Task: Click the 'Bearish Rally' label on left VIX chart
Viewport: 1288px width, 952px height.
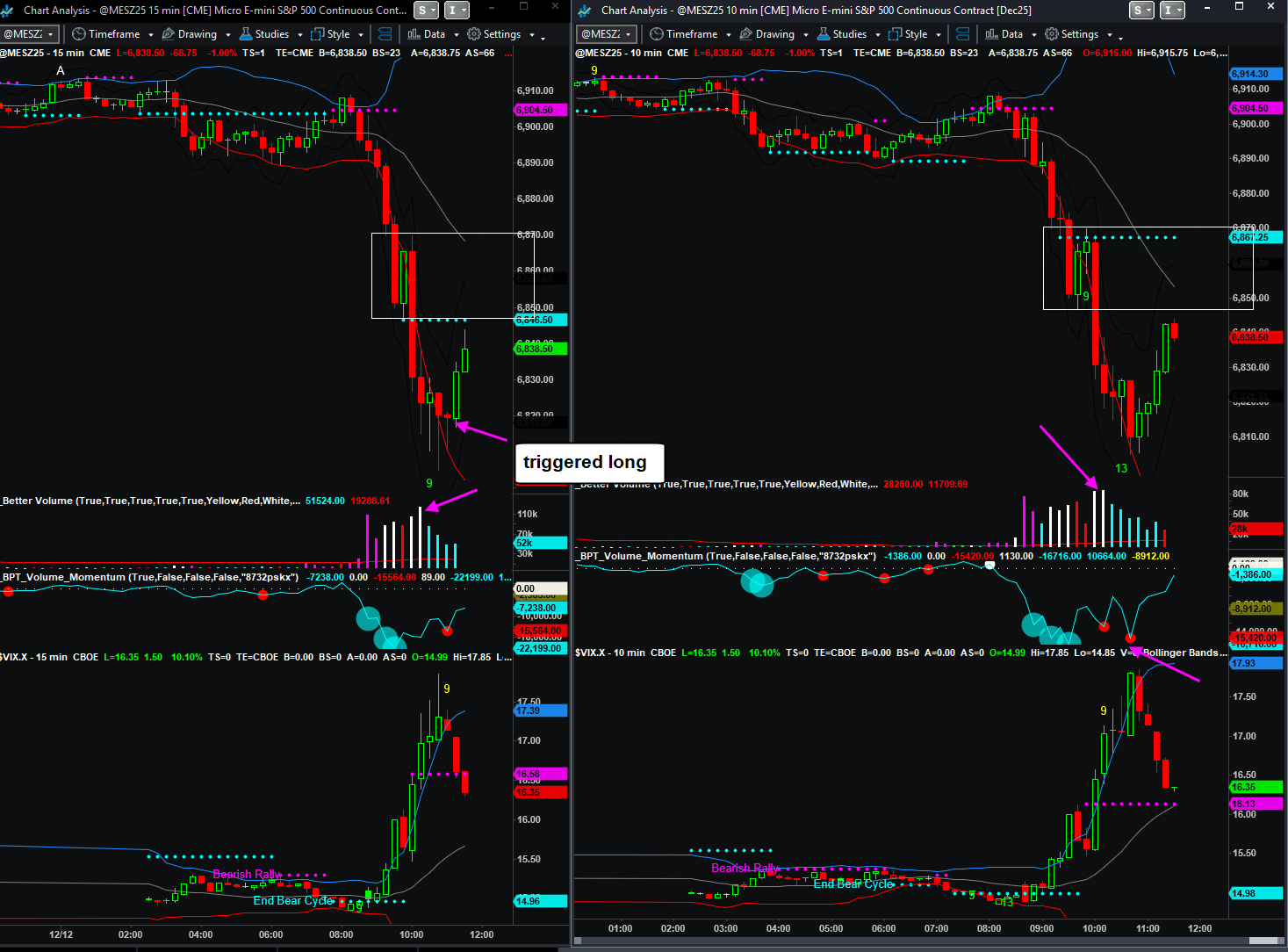Action: click(x=247, y=874)
